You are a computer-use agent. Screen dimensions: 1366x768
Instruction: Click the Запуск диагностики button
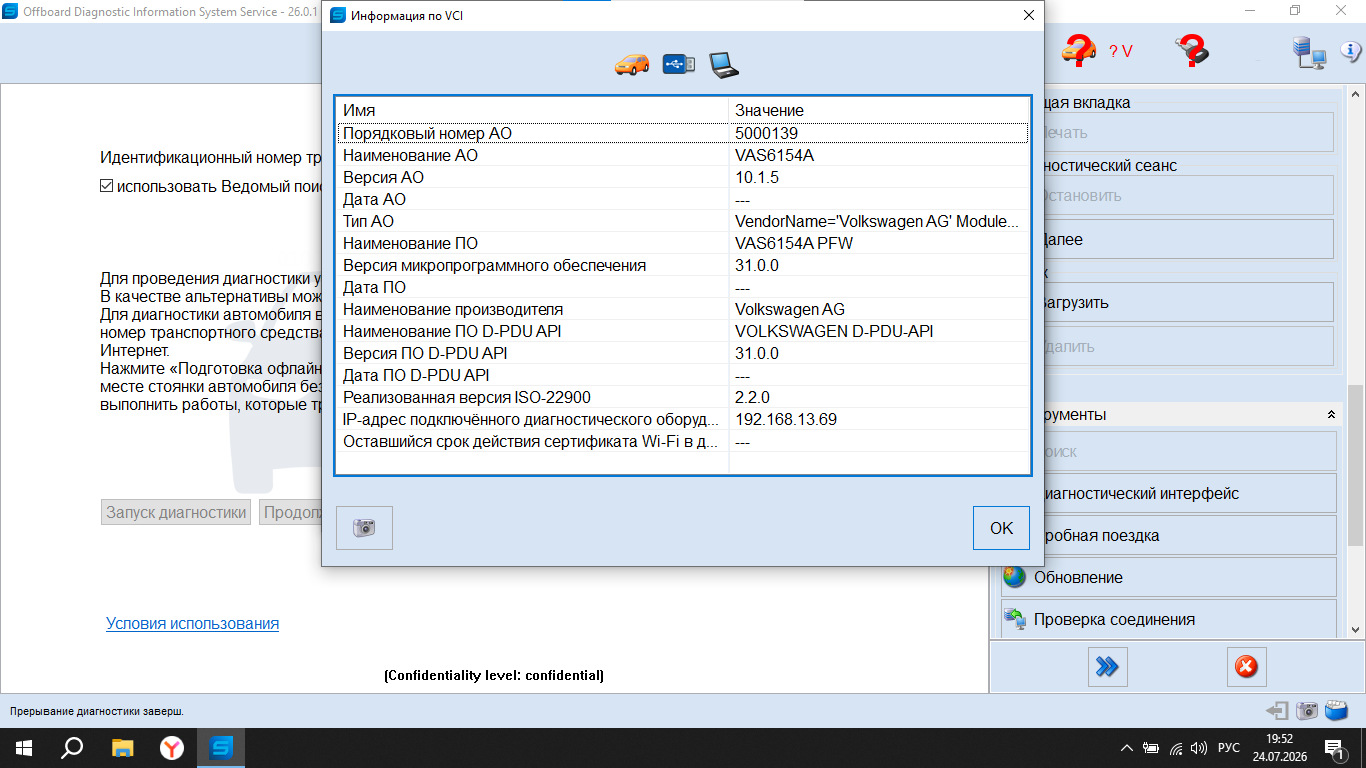[176, 512]
